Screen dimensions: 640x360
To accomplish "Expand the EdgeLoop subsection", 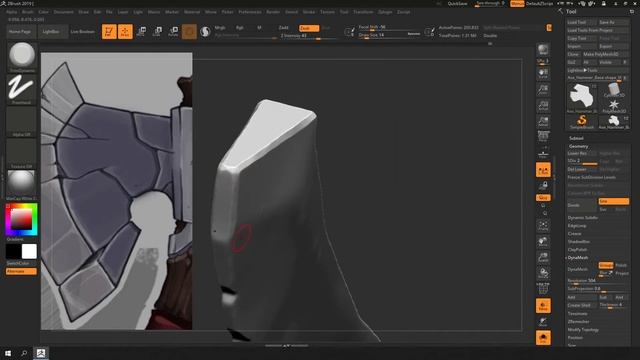I will pos(577,226).
